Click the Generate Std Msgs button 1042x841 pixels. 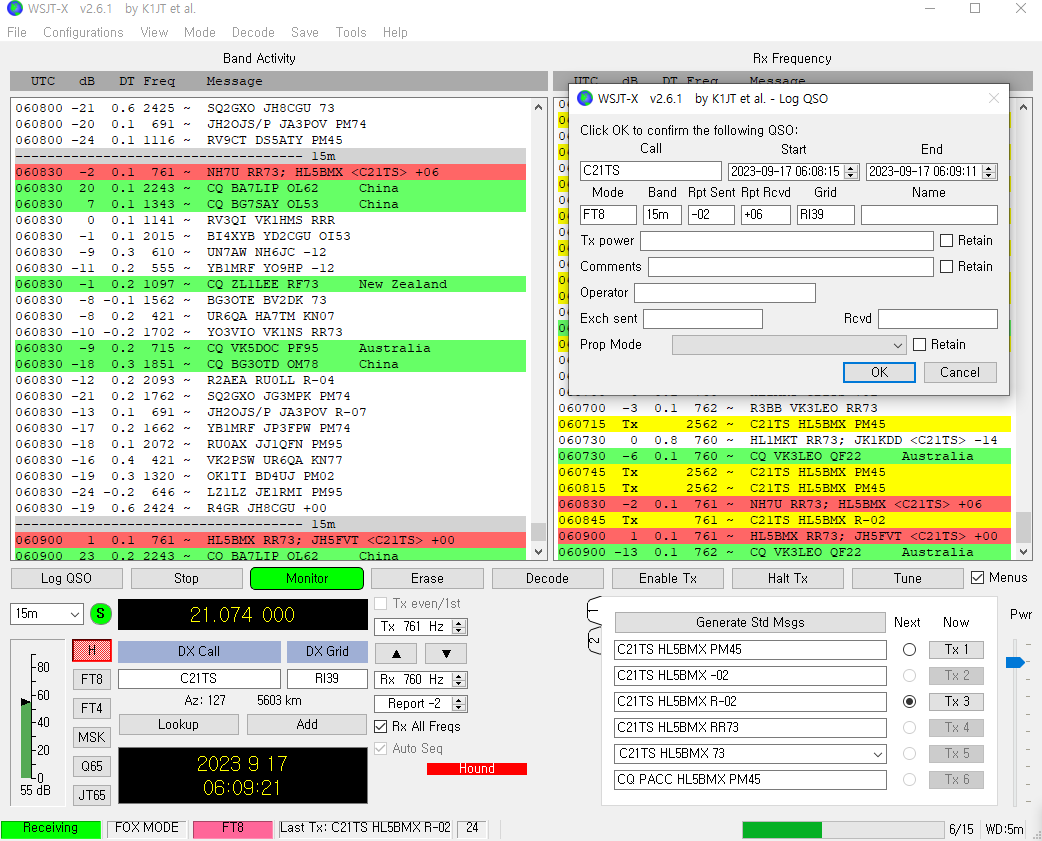pos(750,622)
